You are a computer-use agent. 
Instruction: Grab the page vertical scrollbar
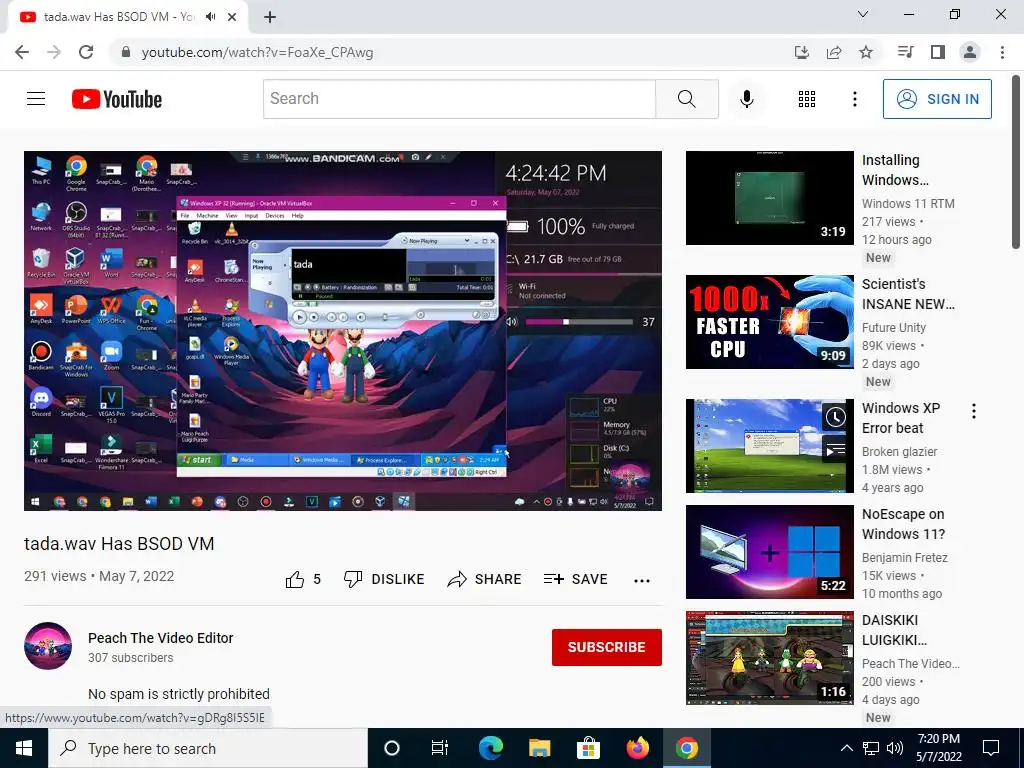(x=1016, y=162)
